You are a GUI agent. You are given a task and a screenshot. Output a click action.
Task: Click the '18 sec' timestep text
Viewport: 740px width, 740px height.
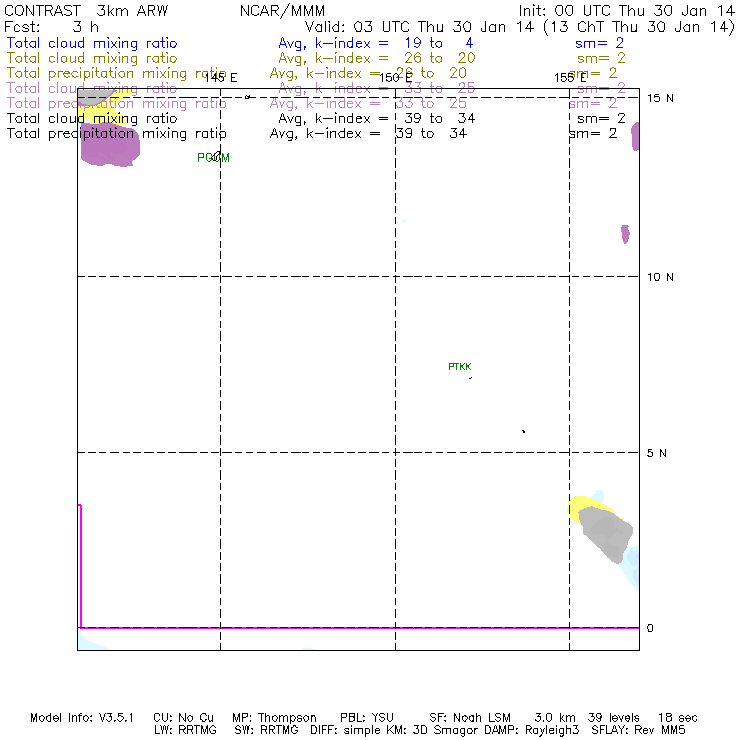(678, 718)
